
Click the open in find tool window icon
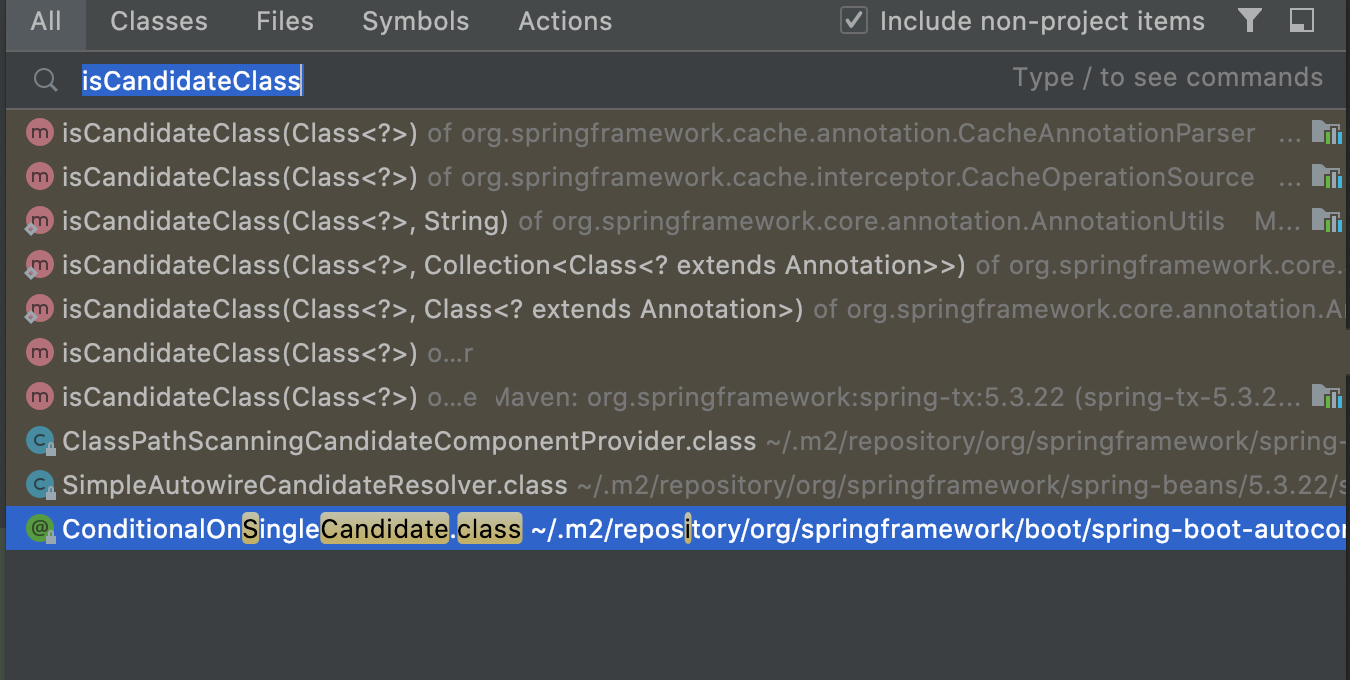(x=1301, y=21)
